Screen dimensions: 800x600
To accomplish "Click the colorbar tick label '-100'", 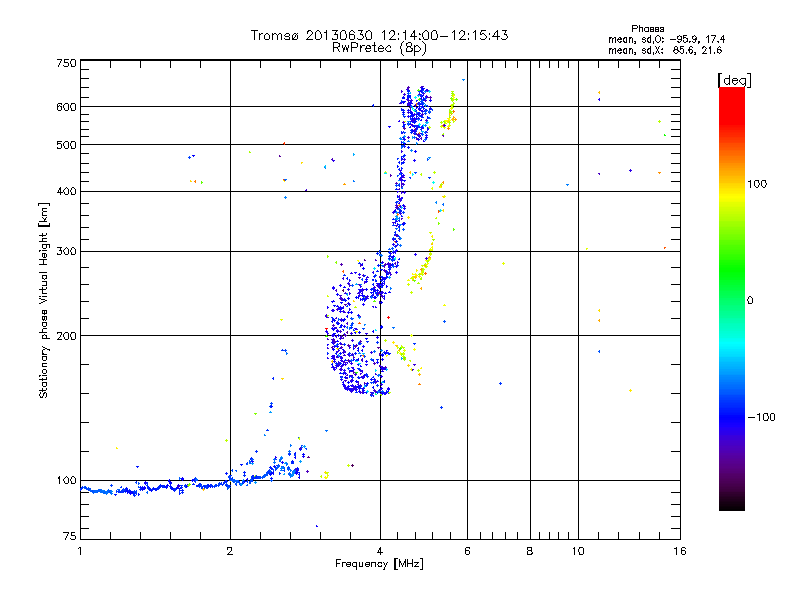I will (x=762, y=417).
